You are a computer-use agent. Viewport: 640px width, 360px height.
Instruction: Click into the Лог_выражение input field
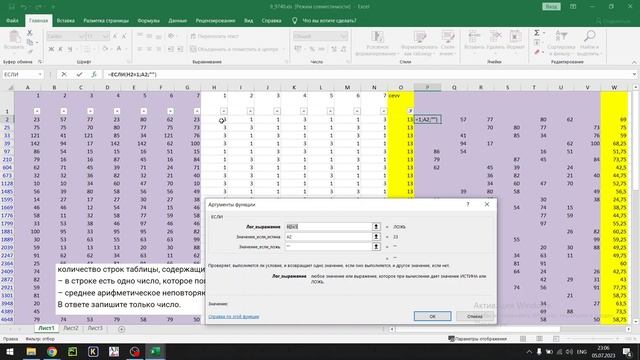click(328, 227)
